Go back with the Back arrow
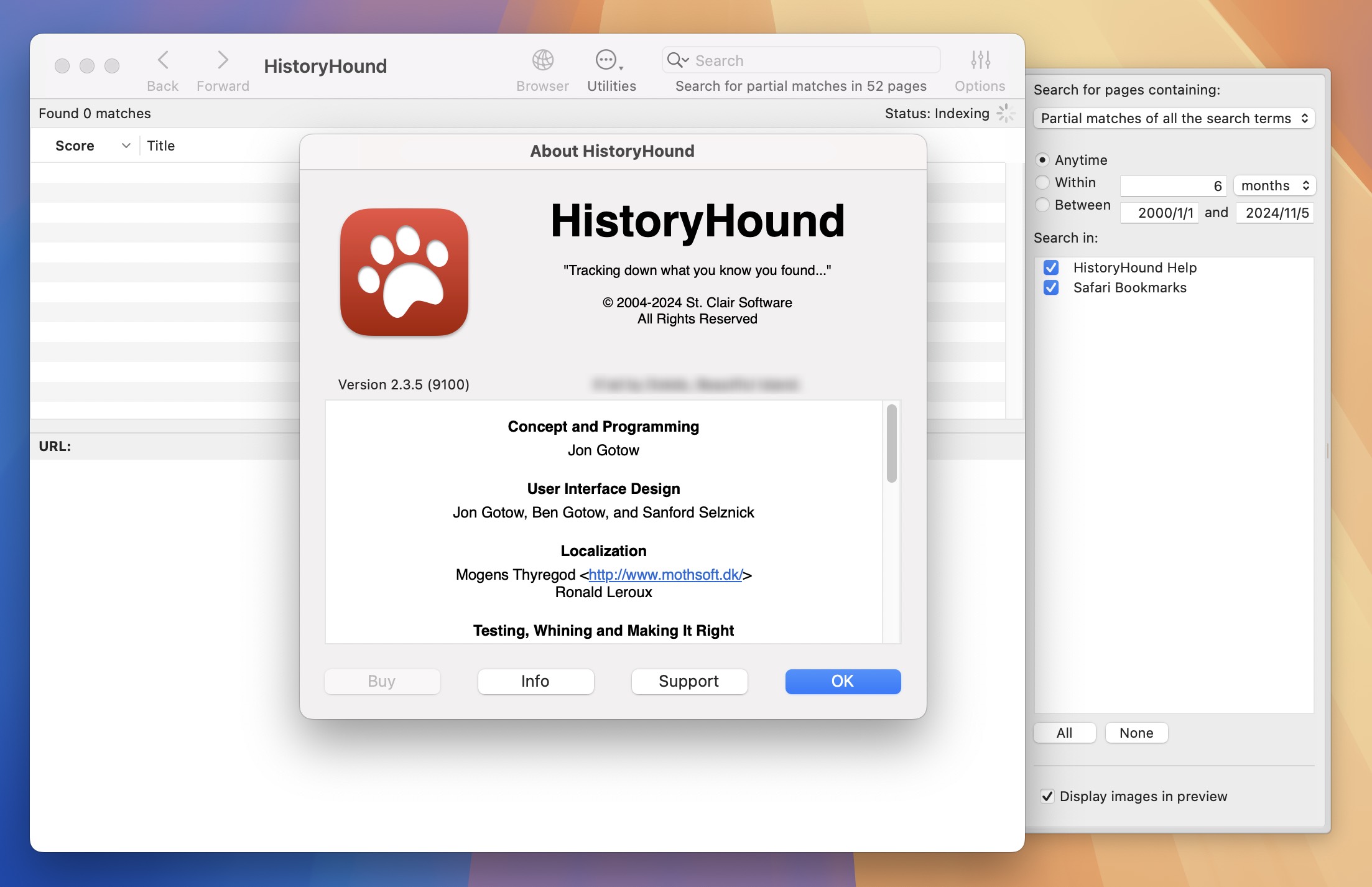The width and height of the screenshot is (1372, 887). (163, 60)
